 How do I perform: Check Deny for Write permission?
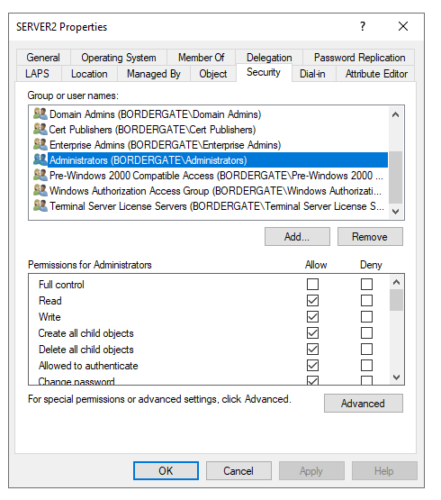[367, 317]
